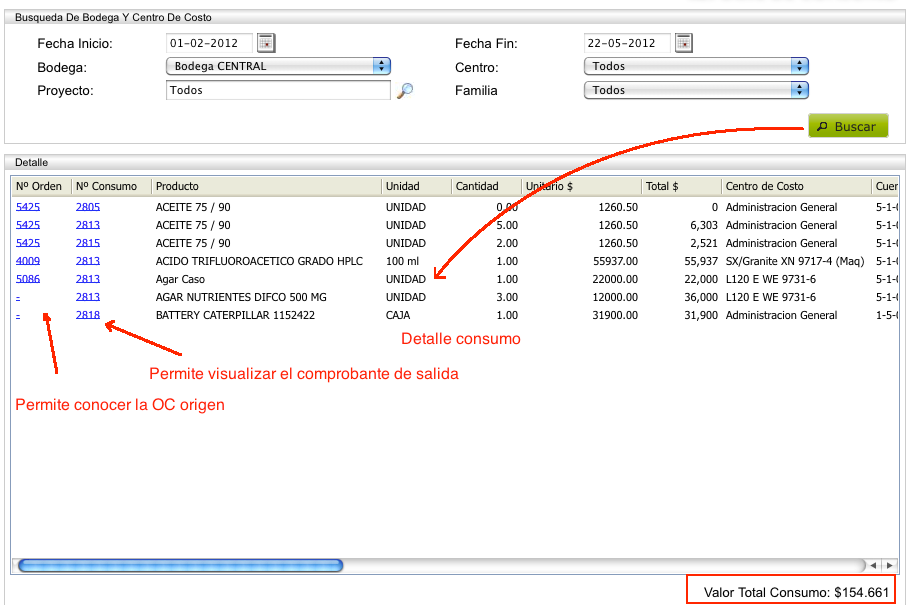Open the Bodega CENTRAL dropdown

click(278, 66)
